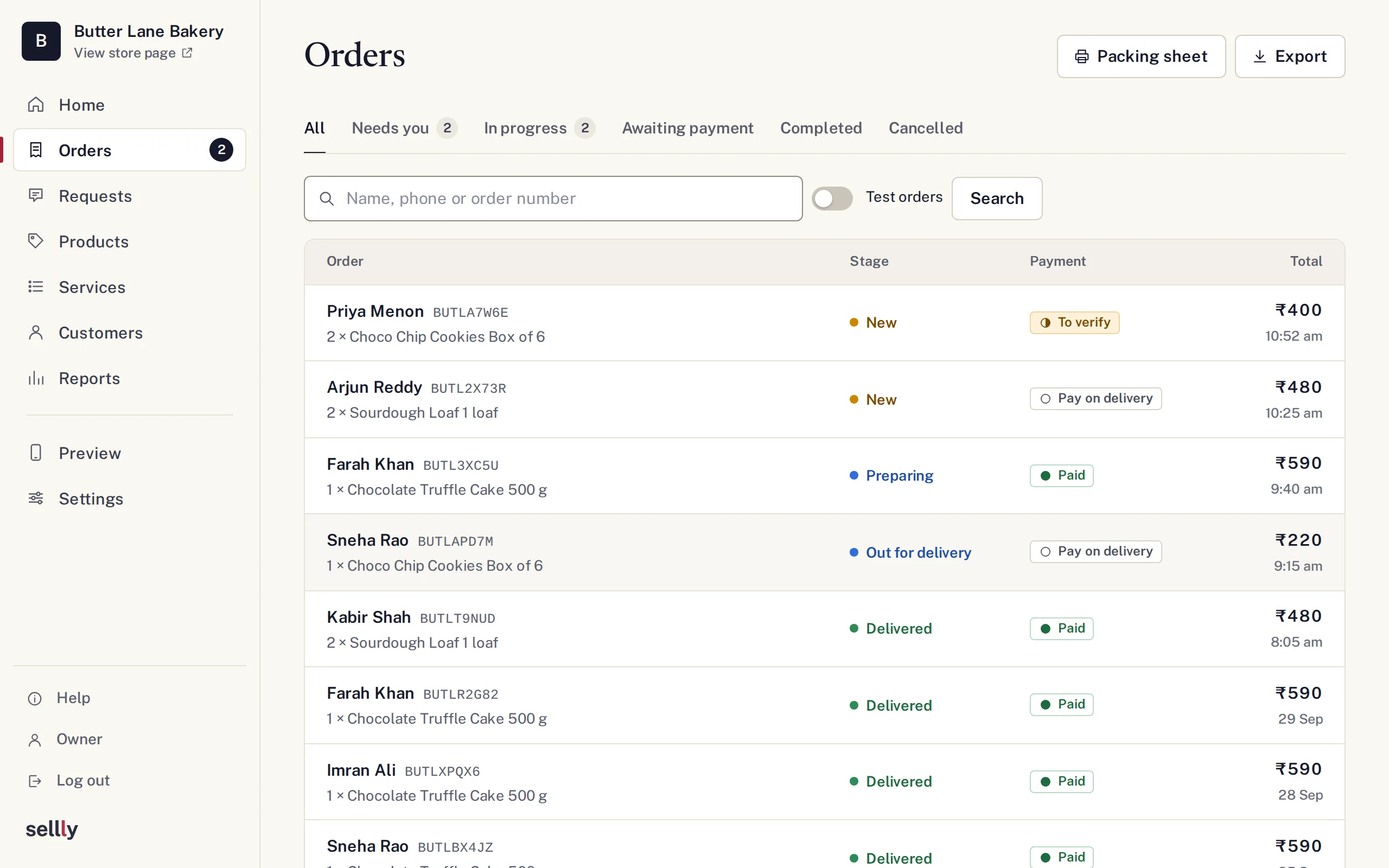The image size is (1389, 868).
Task: Open Farah Khan order BUTL3XC5U
Action: click(824, 476)
